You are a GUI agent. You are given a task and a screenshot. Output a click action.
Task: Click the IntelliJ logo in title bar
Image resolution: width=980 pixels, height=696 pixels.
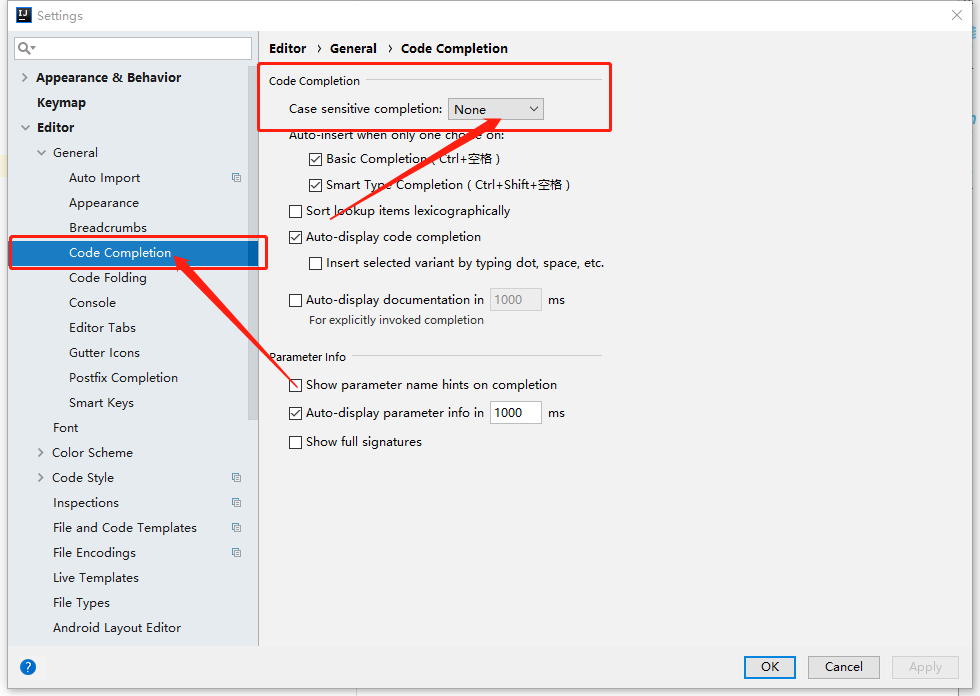pyautogui.click(x=24, y=15)
